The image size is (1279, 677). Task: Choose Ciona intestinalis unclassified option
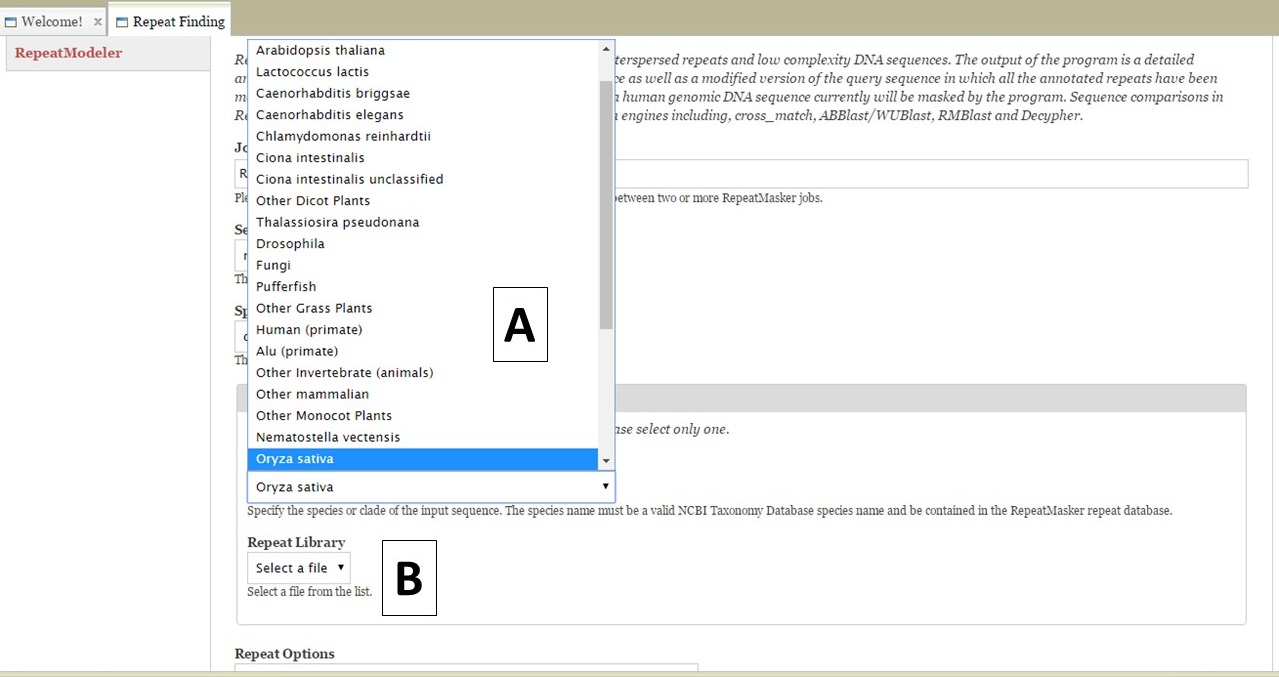click(424, 179)
